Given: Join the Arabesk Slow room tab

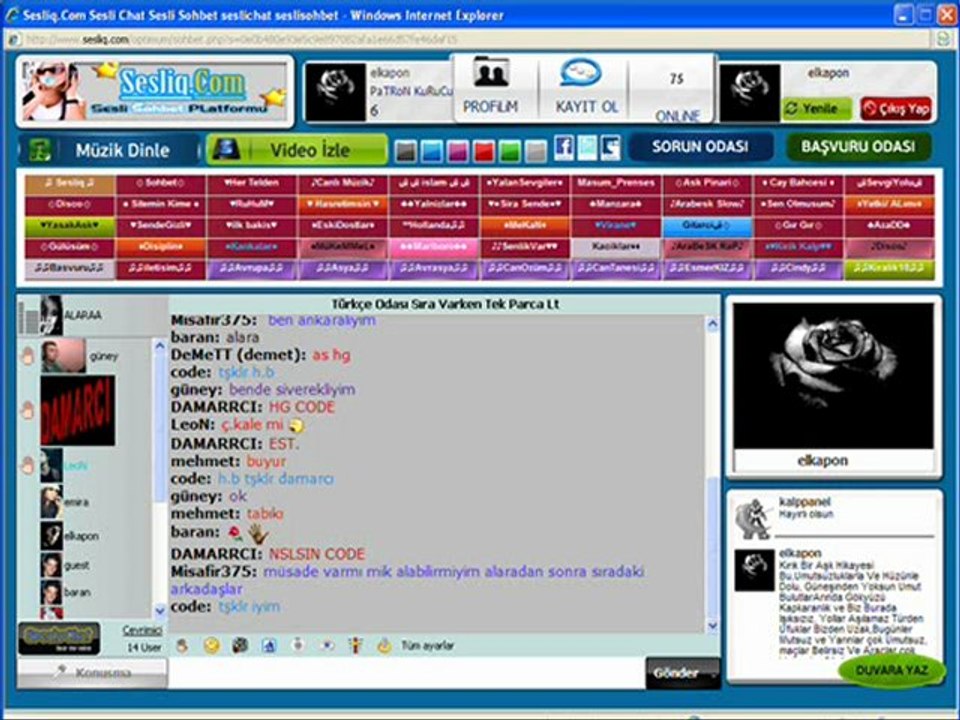Looking at the screenshot, I should 707,205.
